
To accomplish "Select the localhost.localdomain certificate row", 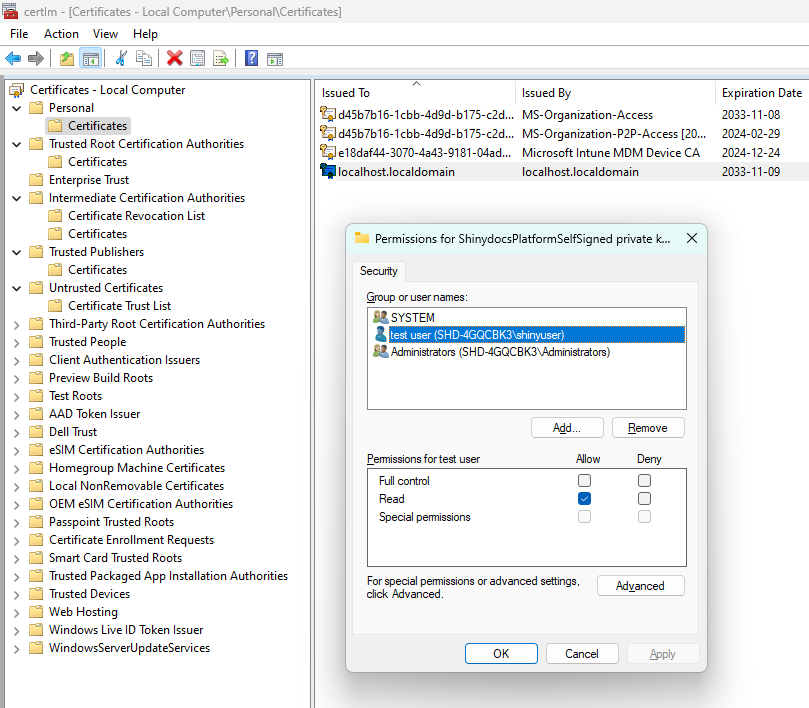I will (x=396, y=172).
